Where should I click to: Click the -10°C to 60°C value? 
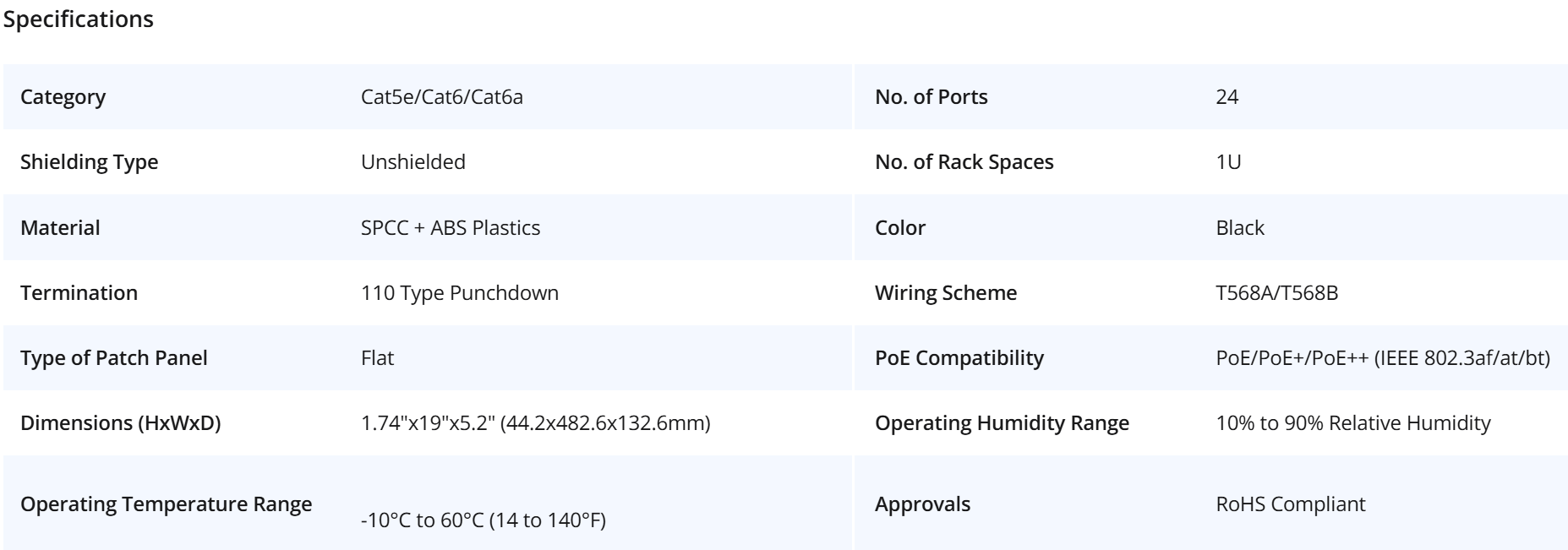point(483,520)
